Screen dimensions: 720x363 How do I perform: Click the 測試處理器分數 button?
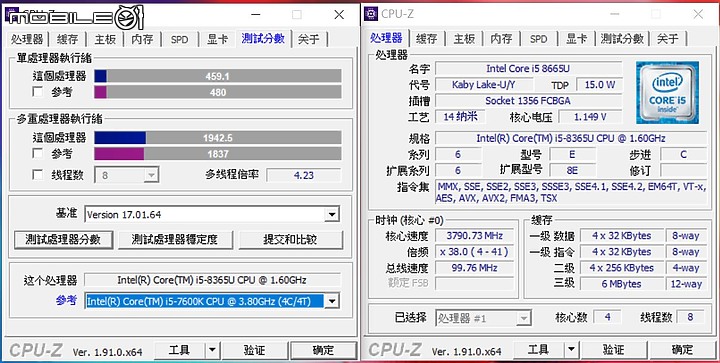pos(63,240)
